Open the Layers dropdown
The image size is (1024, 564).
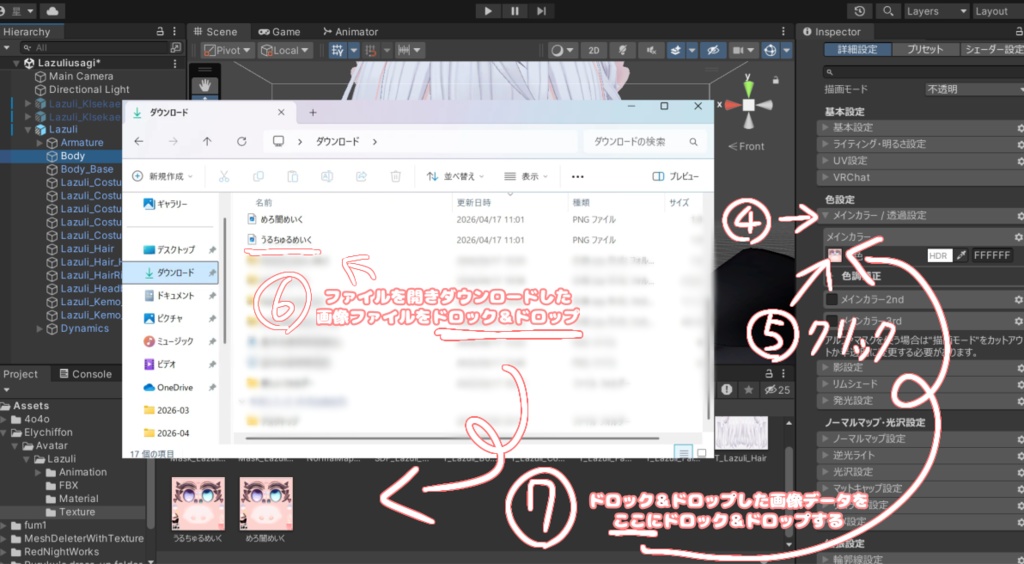click(x=936, y=11)
